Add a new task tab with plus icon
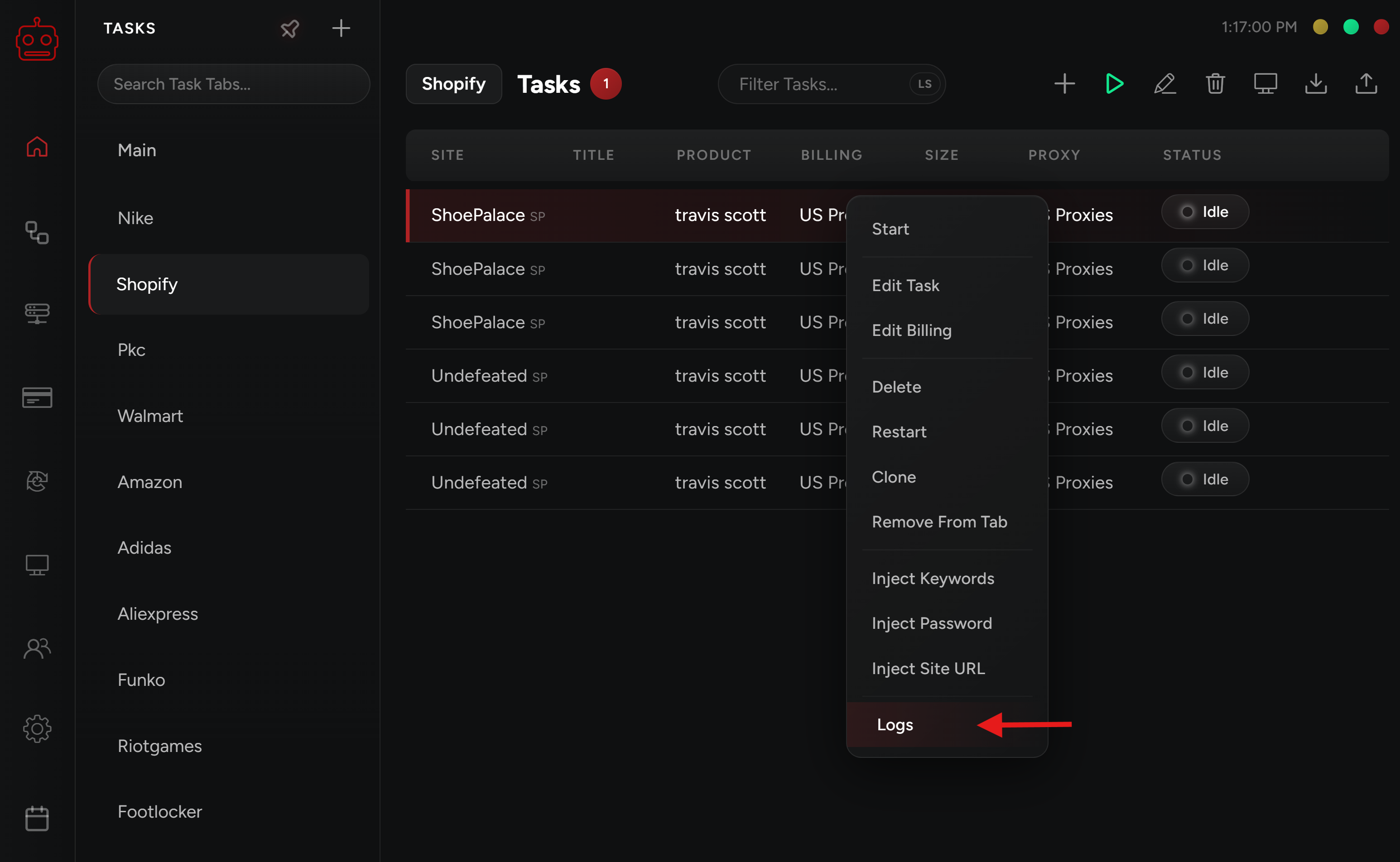Viewport: 1400px width, 862px height. pyautogui.click(x=341, y=28)
